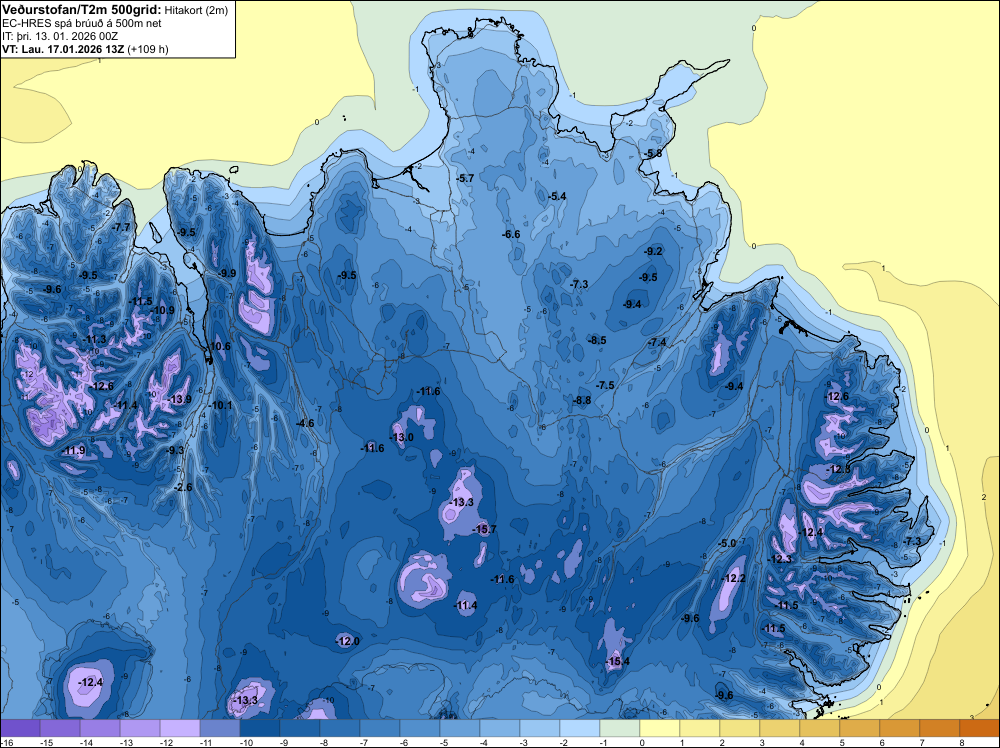Select the -10.6 temperature reading
The image size is (1000, 748).
tap(219, 347)
